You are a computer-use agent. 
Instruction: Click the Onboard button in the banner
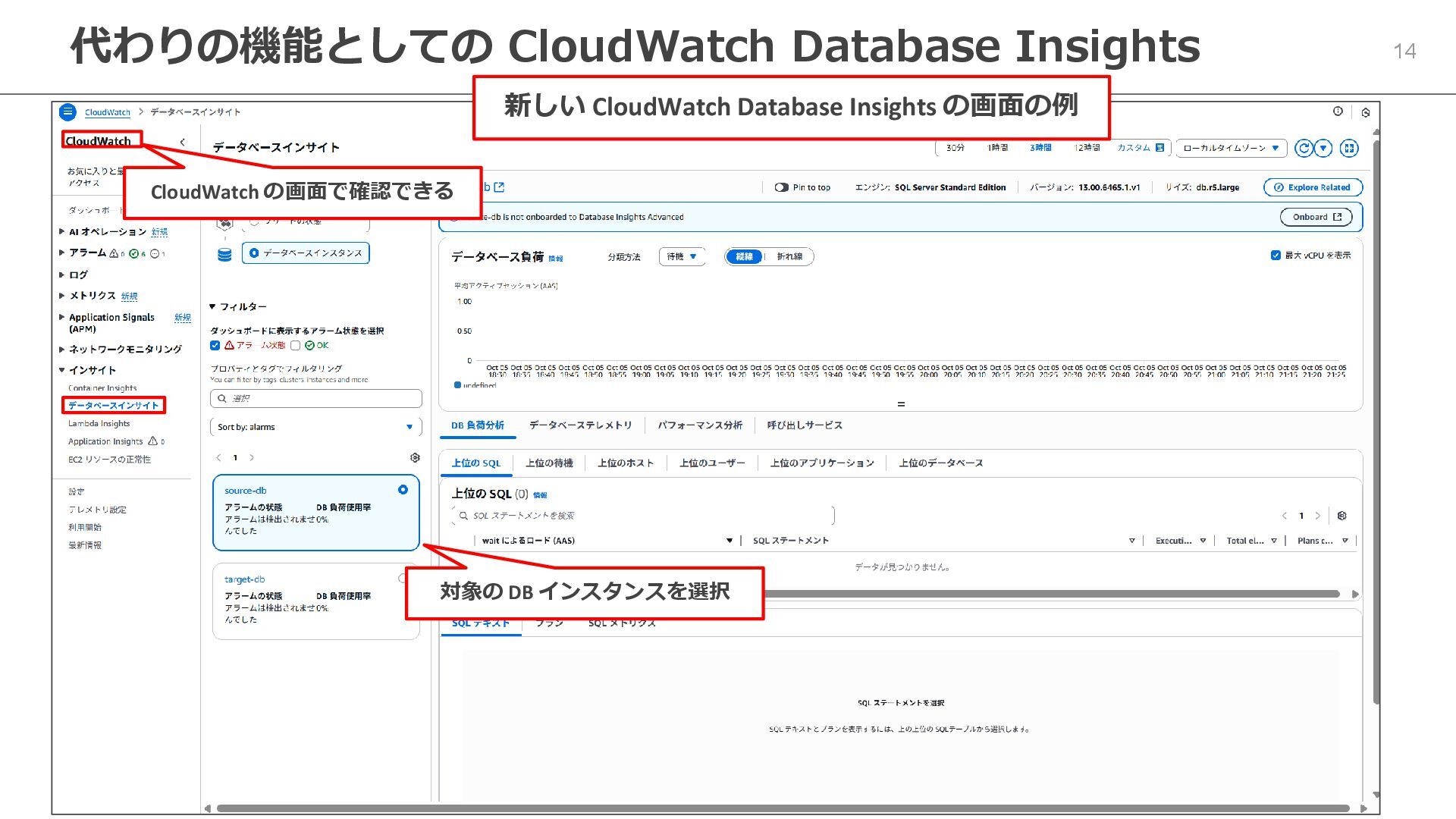(1316, 217)
